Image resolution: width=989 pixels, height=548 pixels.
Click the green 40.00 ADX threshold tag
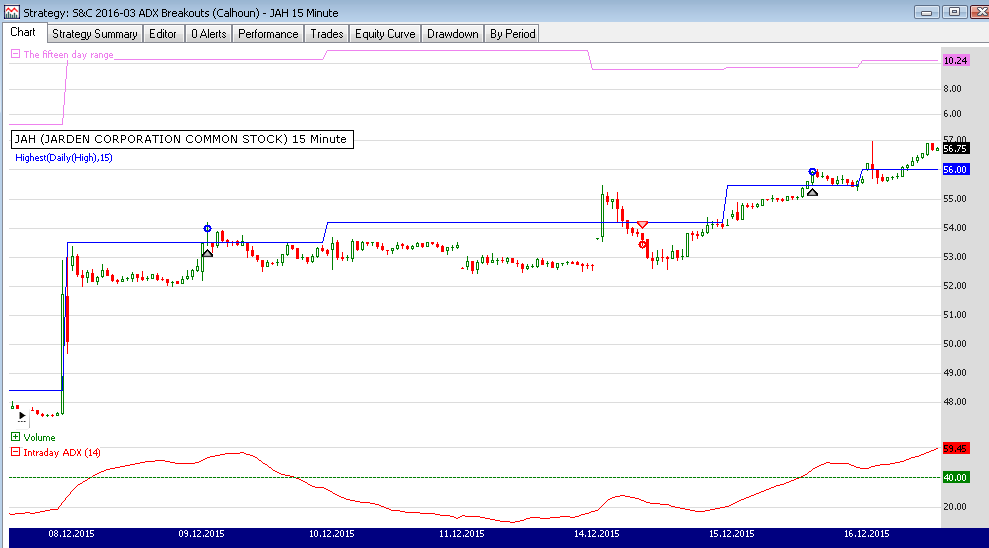click(x=956, y=478)
